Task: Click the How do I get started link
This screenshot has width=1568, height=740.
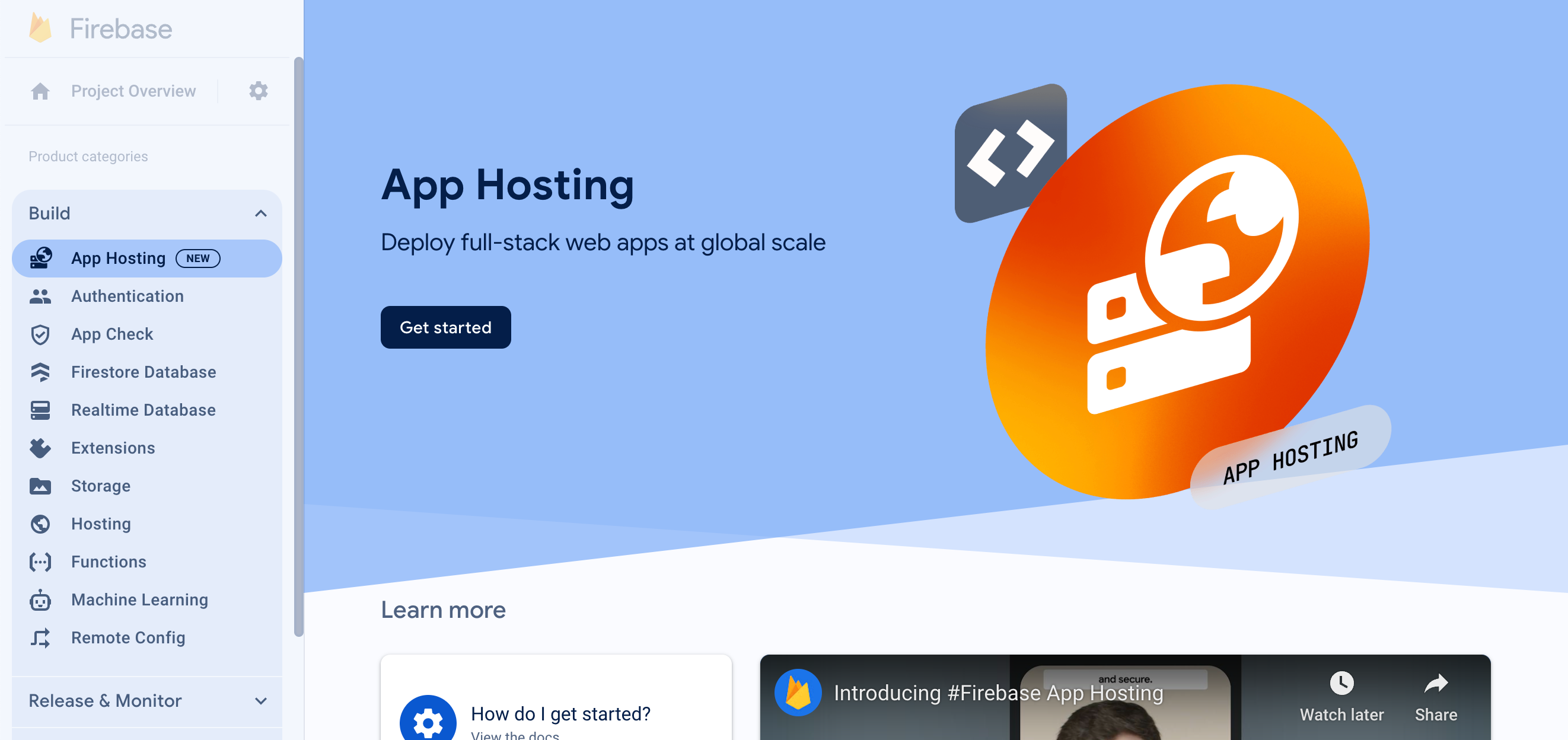Action: coord(560,713)
